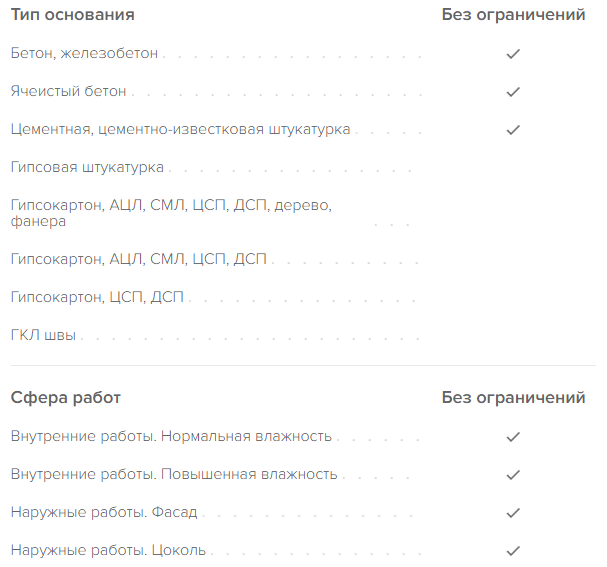The height and width of the screenshot is (567, 607).
Task: Select the Тип основания heading
Action: [x=72, y=15]
